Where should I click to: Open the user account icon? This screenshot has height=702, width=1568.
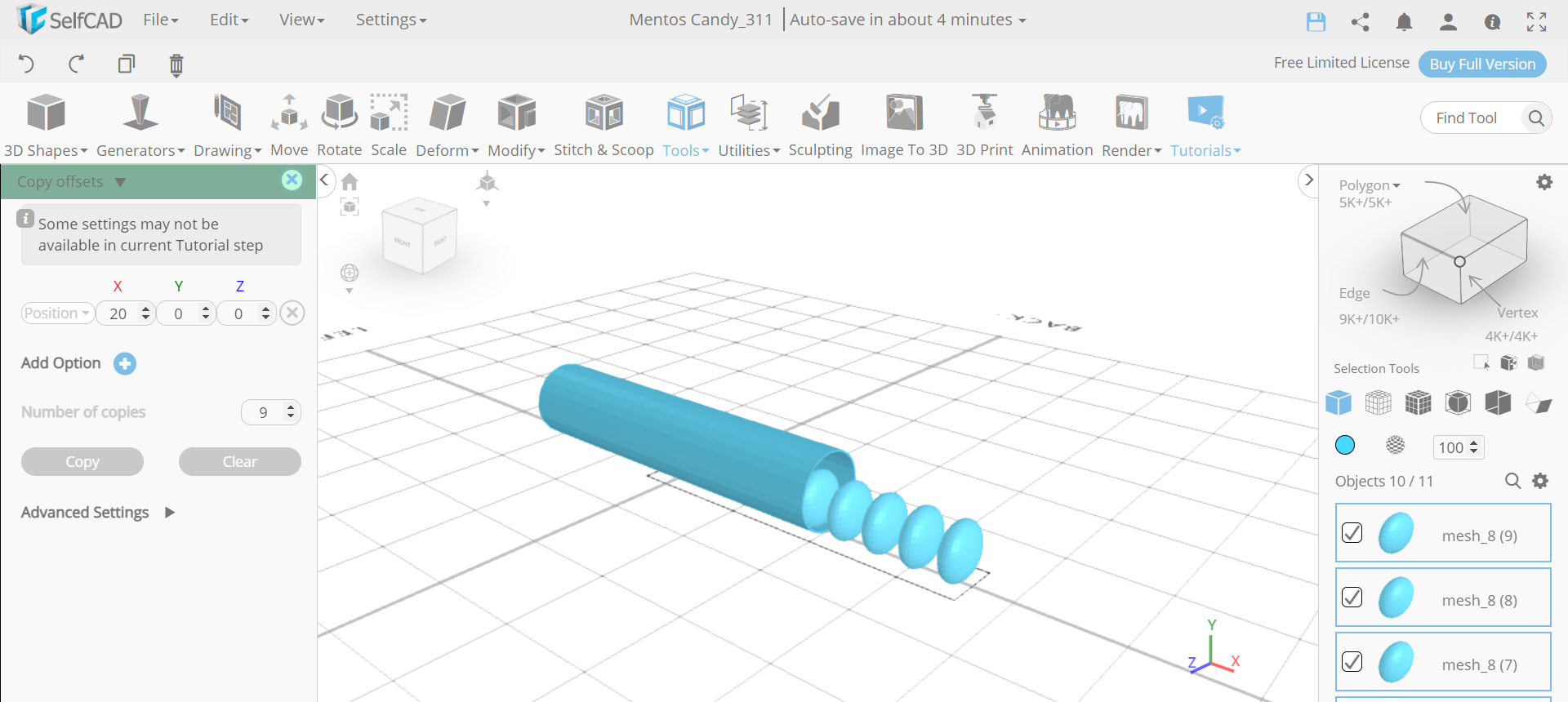pyautogui.click(x=1448, y=22)
